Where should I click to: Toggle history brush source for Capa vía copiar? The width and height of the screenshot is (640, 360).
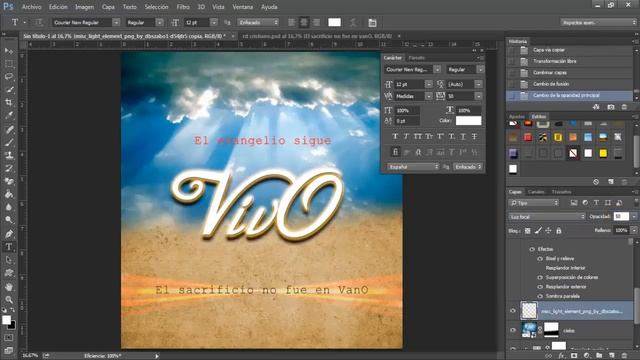tap(511, 50)
